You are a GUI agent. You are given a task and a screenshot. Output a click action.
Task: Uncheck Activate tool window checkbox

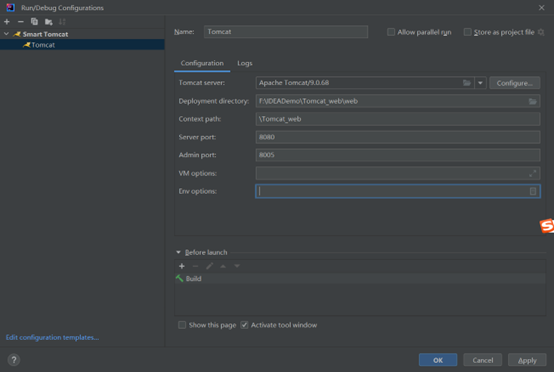click(x=244, y=325)
